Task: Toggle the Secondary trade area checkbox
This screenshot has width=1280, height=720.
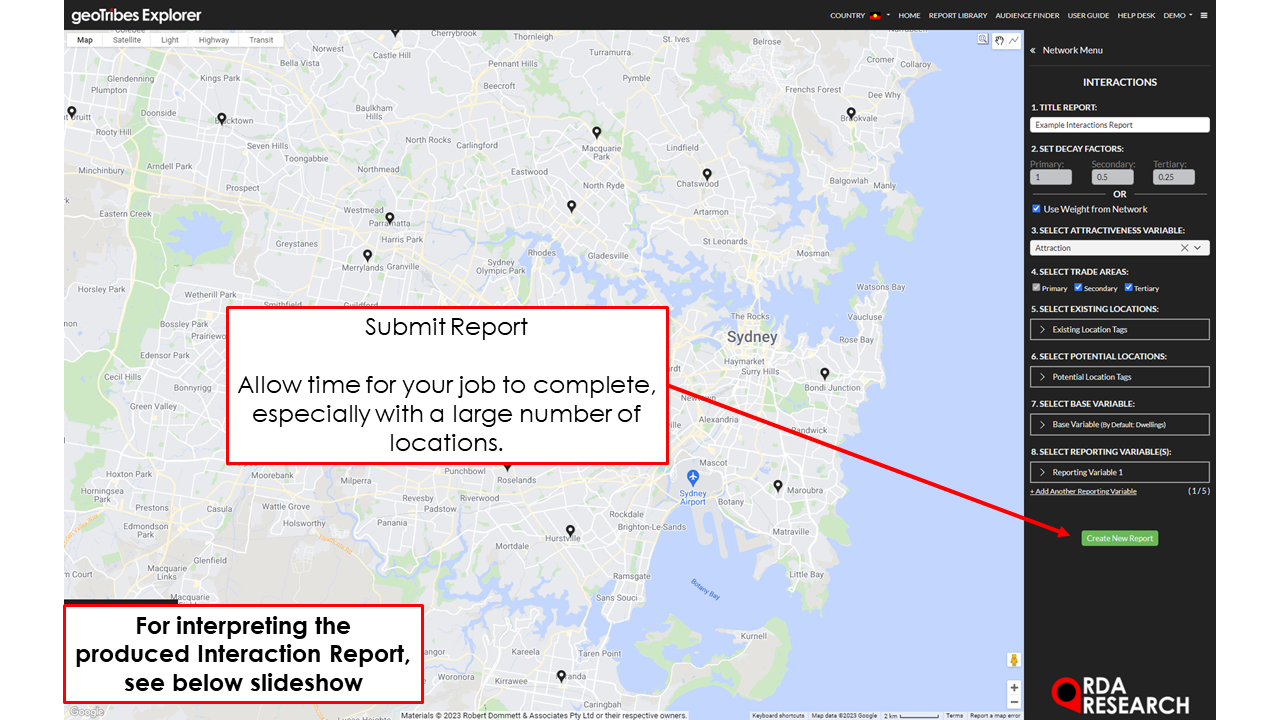Action: (1078, 288)
